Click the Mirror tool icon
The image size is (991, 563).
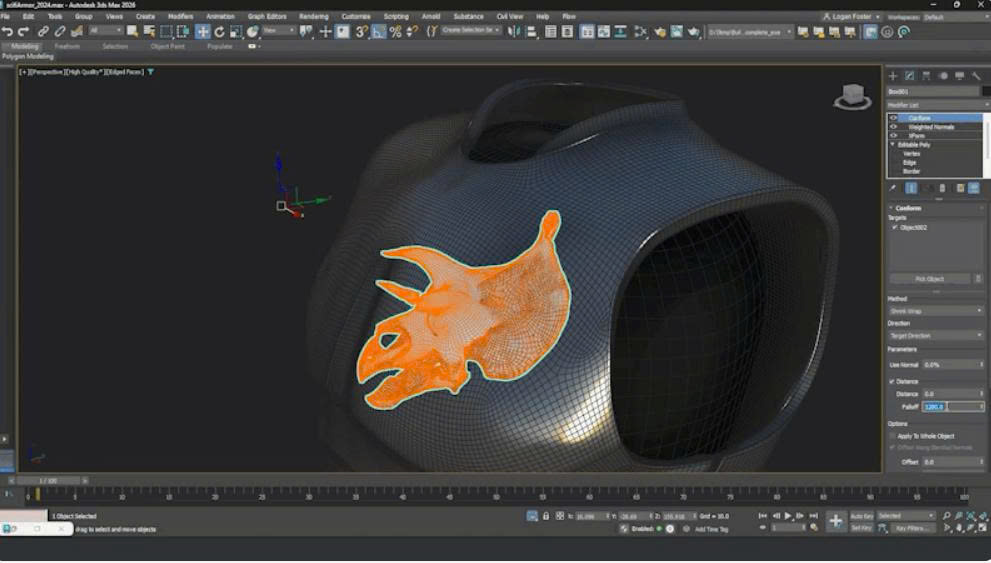[x=514, y=32]
